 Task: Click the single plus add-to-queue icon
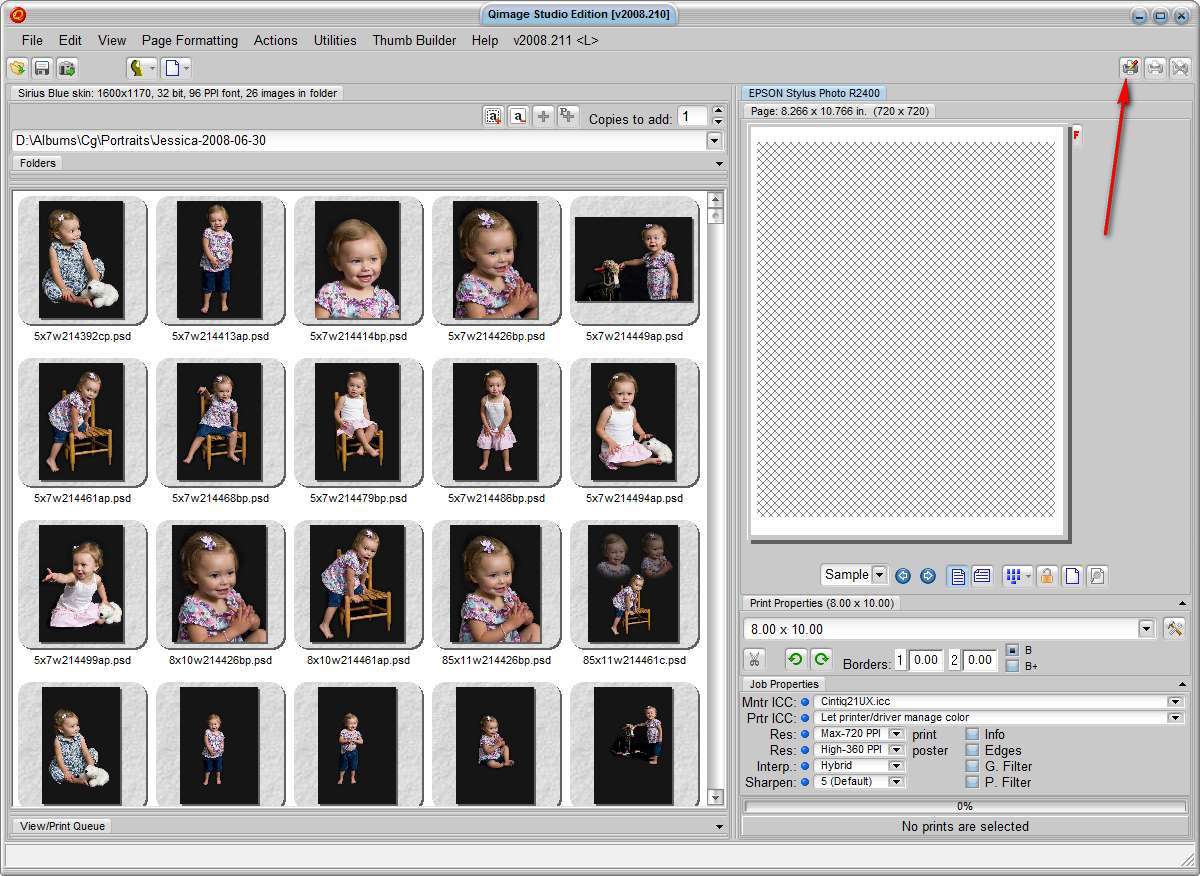coord(543,116)
